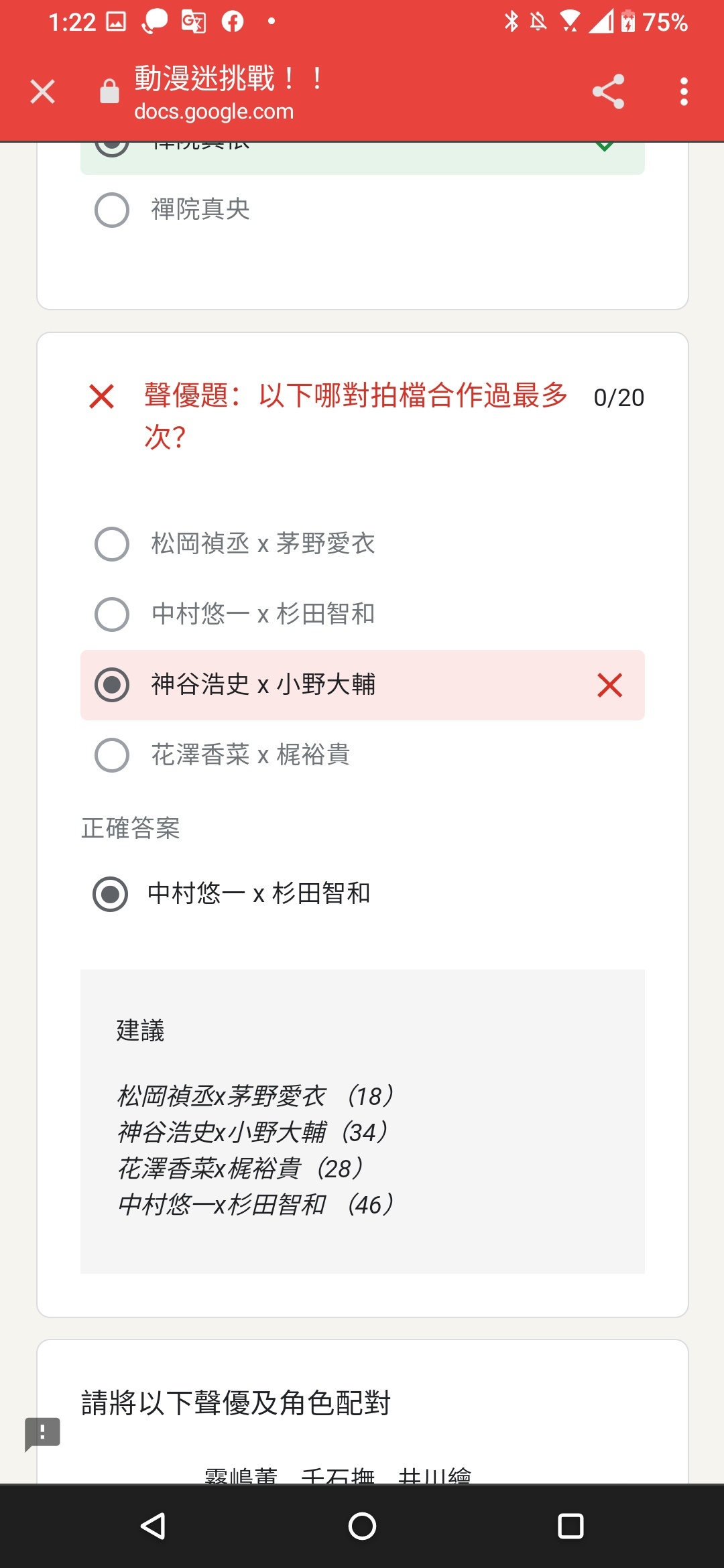Tap the docs.google.com URL text
Viewport: 724px width, 1568px height.
click(214, 111)
